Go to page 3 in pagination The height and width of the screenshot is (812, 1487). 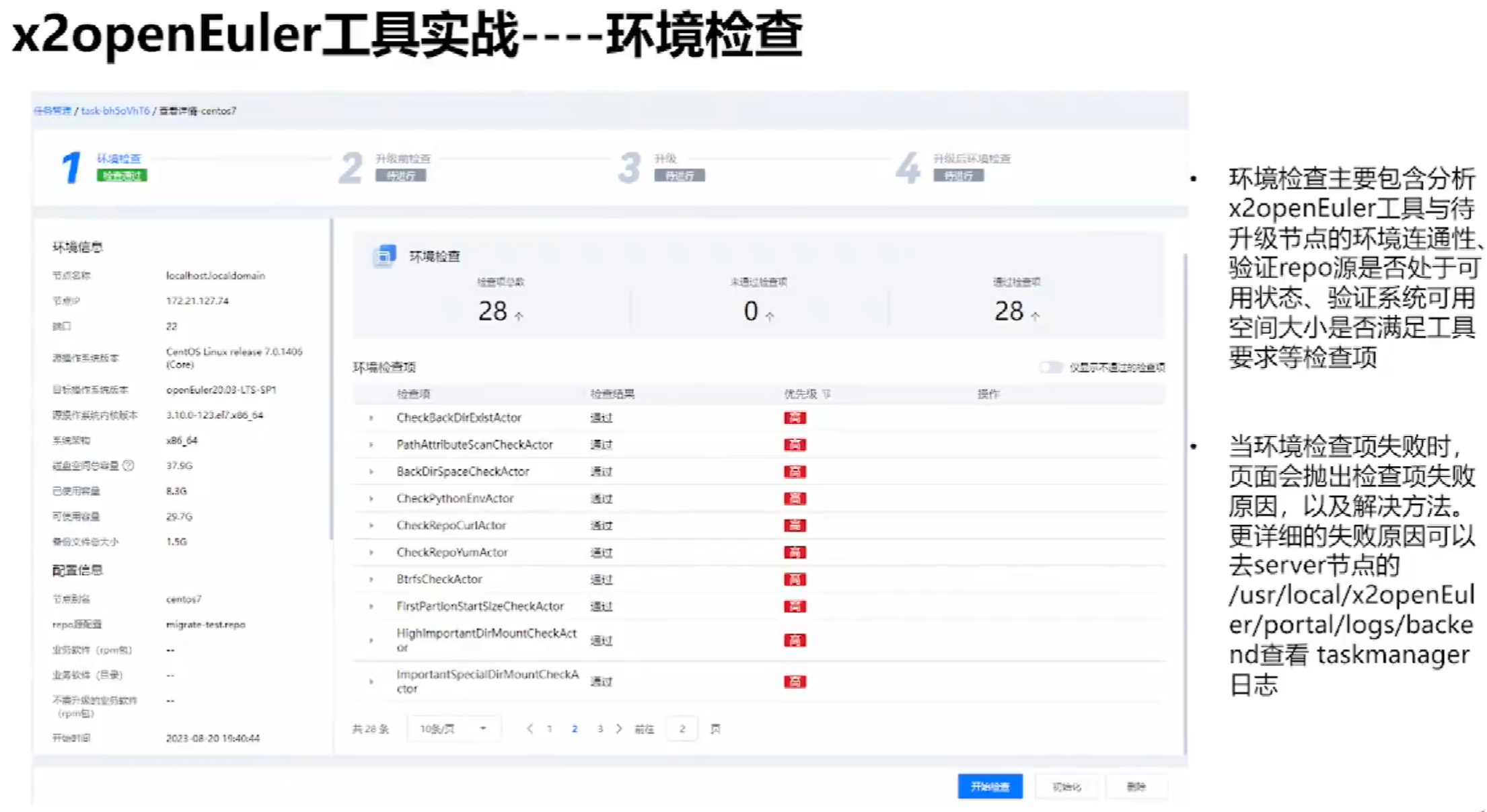pos(600,729)
